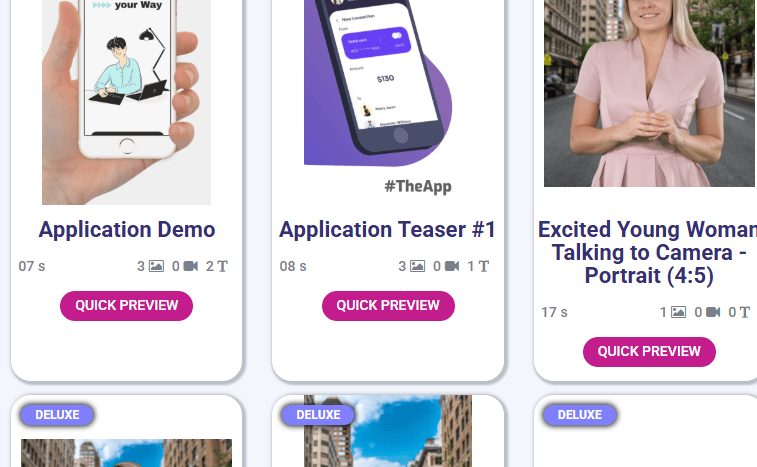Click the video camera icon on Application Teaser #1
The height and width of the screenshot is (467, 757).
[x=452, y=266]
